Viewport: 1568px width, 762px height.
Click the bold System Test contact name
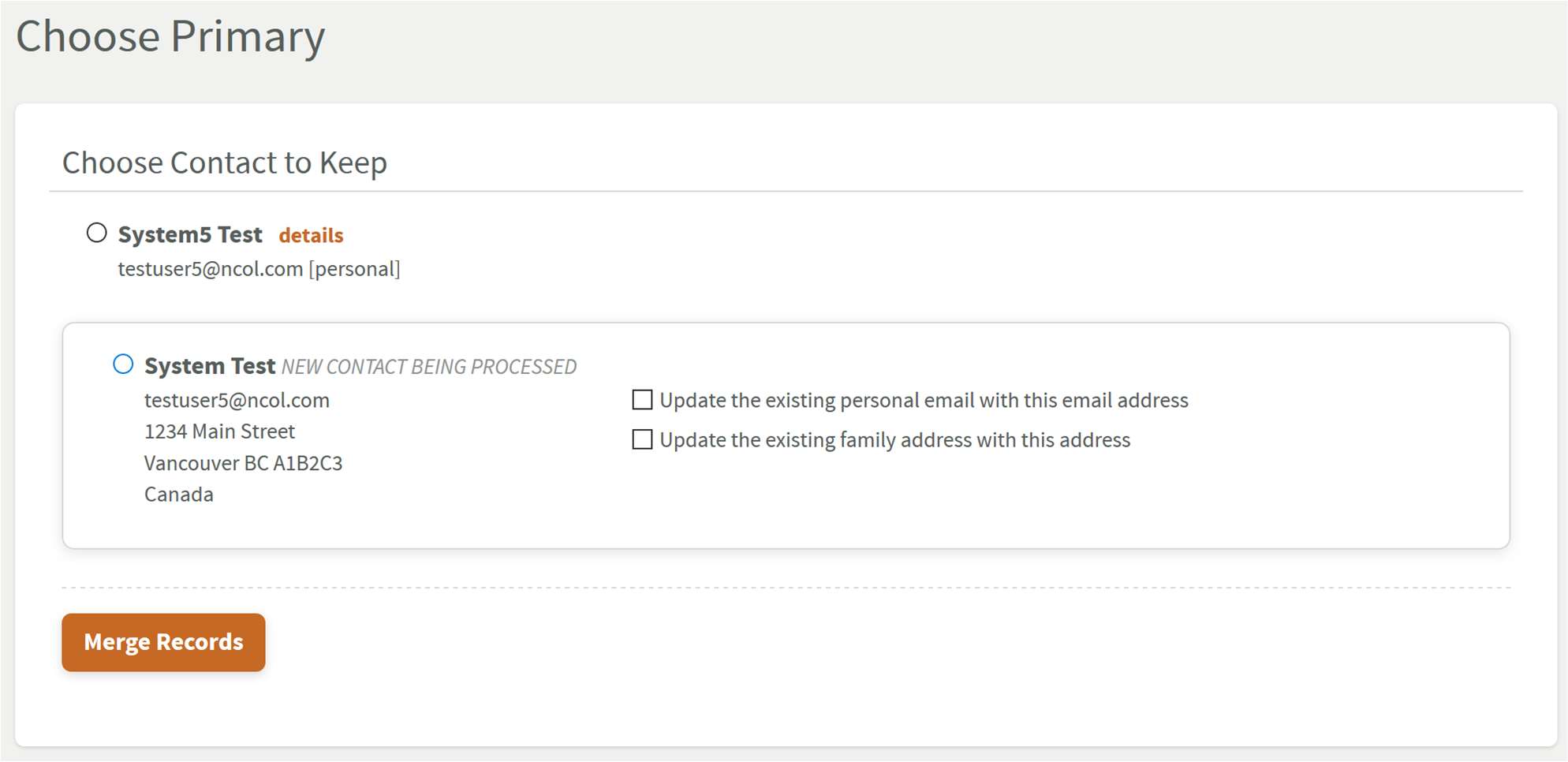tap(210, 366)
